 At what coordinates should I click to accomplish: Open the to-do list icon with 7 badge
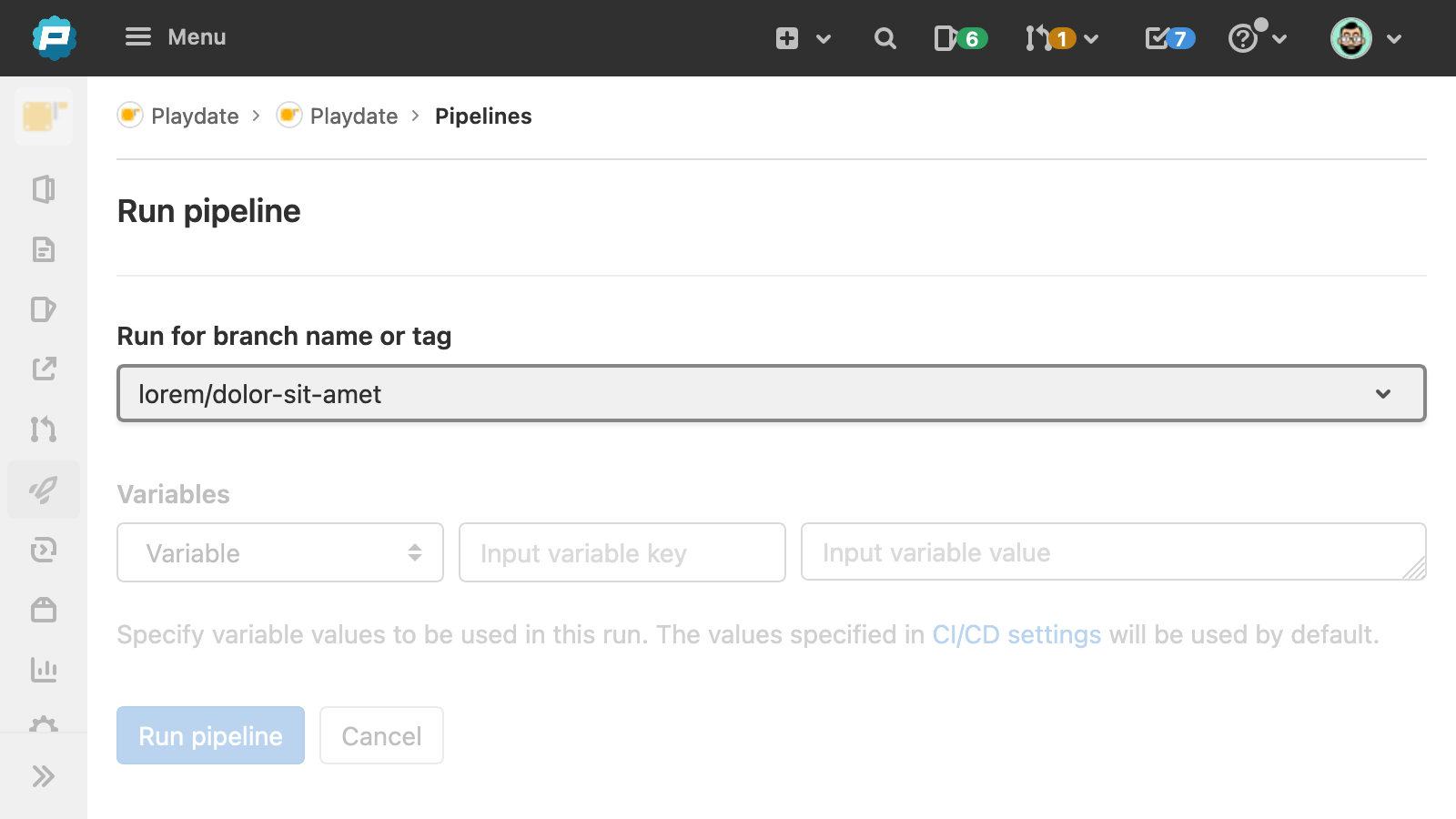point(1169,38)
